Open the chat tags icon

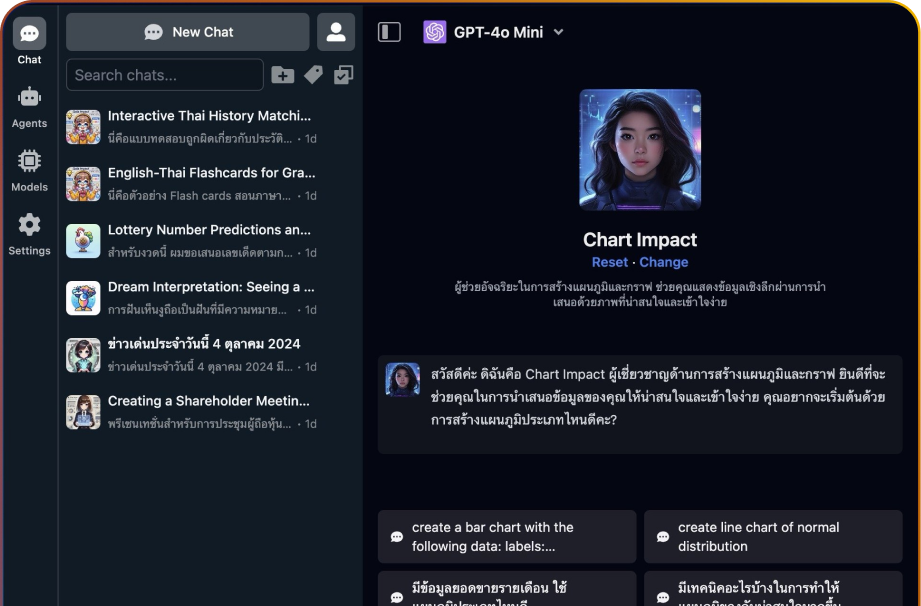click(x=313, y=75)
